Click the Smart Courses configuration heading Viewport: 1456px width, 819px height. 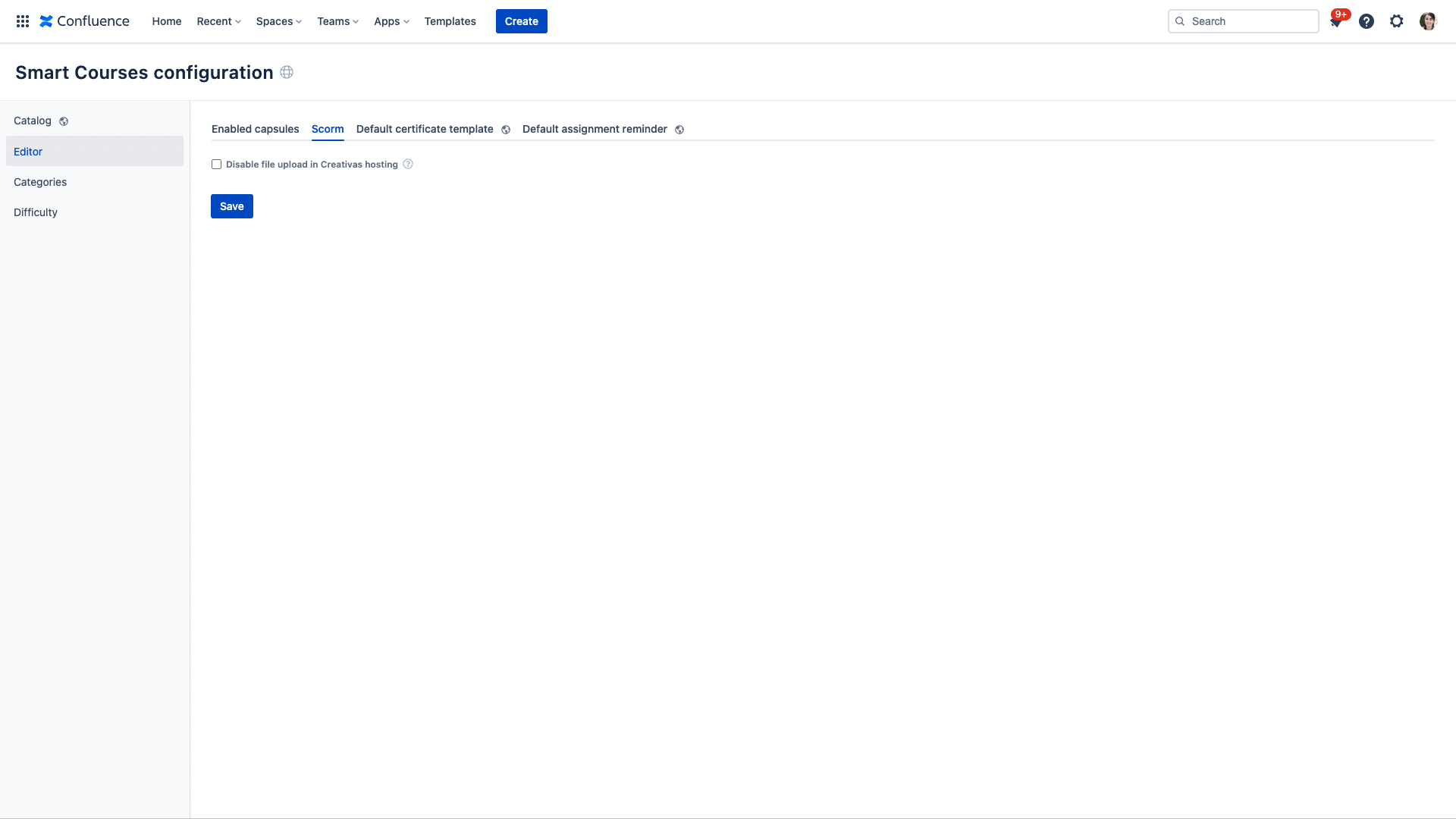click(144, 72)
